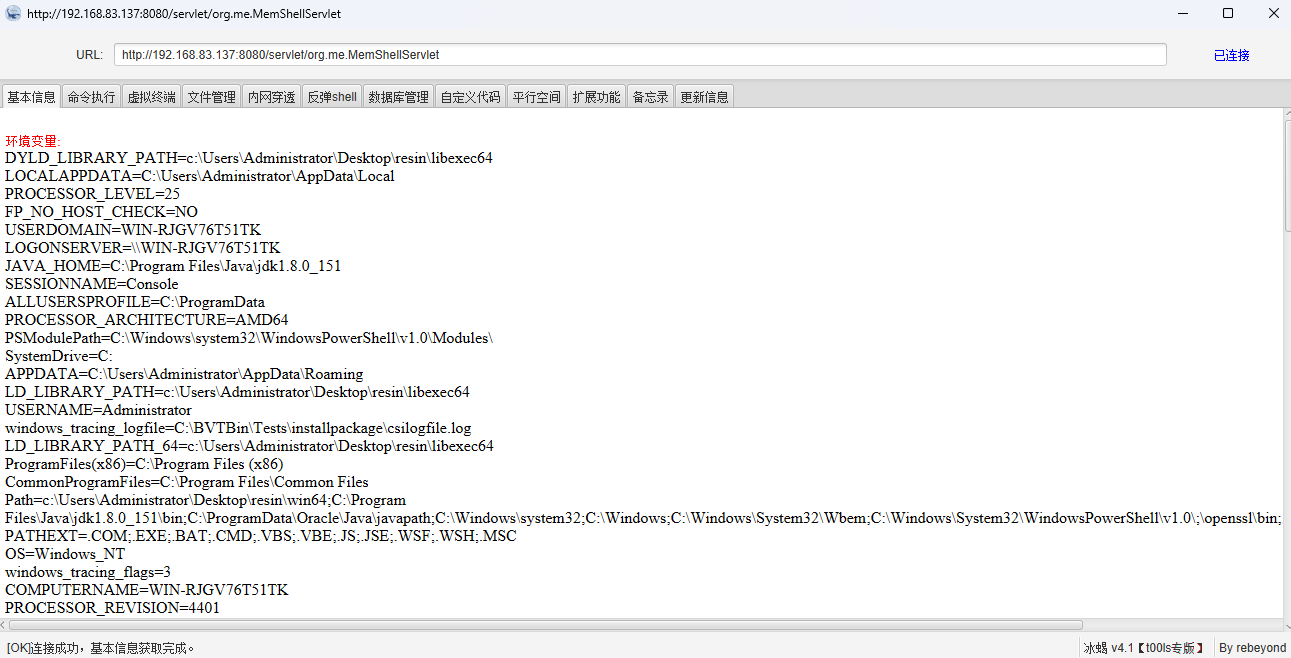Image resolution: width=1291 pixels, height=658 pixels.
Task: Maximize the window
Action: point(1228,13)
